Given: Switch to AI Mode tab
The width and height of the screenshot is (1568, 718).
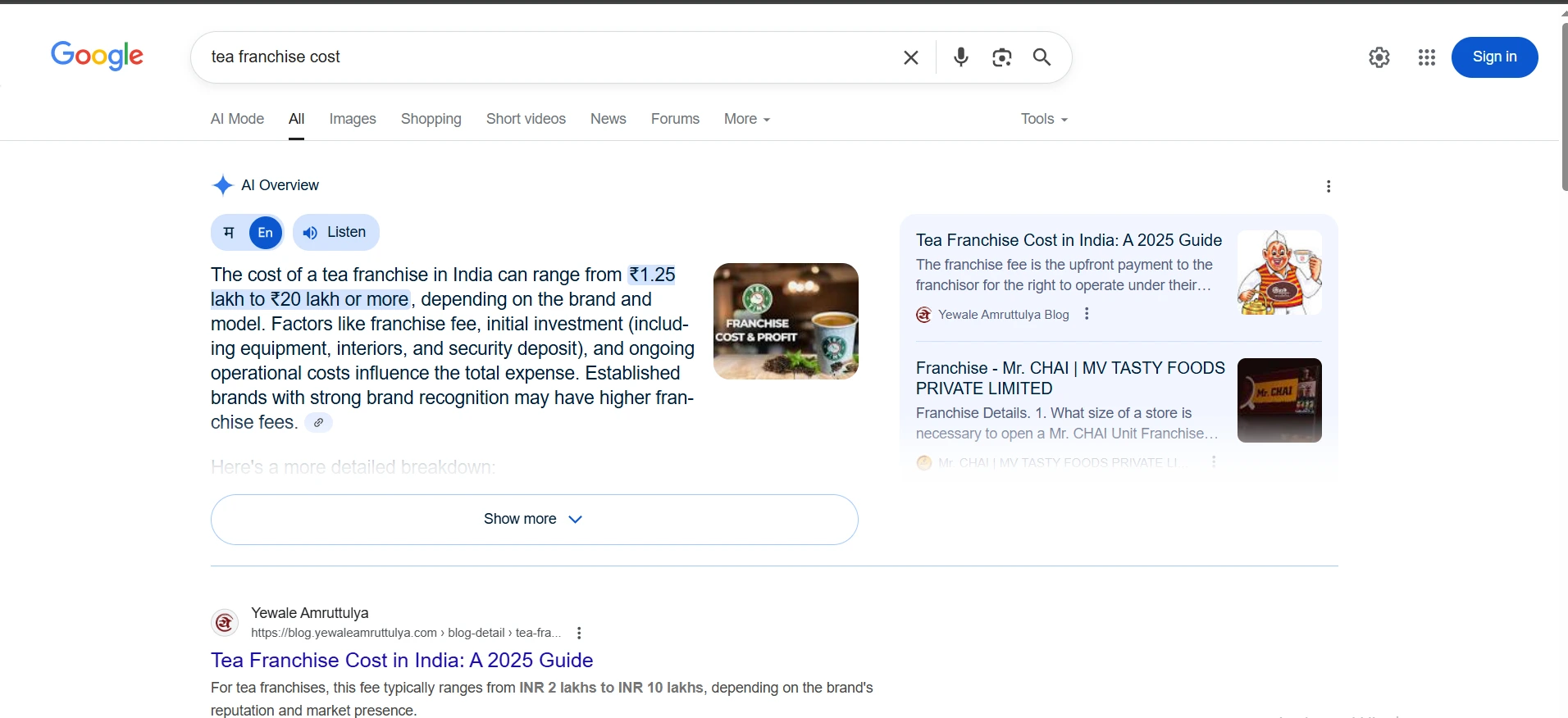Looking at the screenshot, I should point(237,119).
